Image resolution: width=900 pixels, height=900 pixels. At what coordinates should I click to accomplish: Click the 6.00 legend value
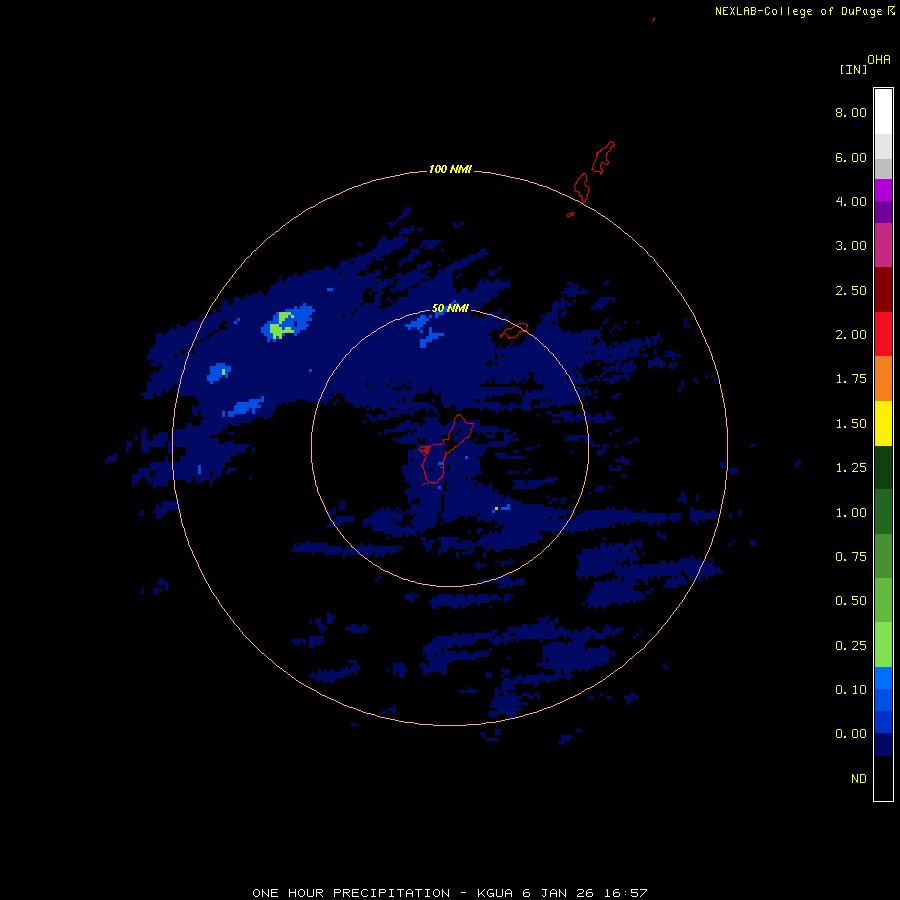(x=851, y=157)
